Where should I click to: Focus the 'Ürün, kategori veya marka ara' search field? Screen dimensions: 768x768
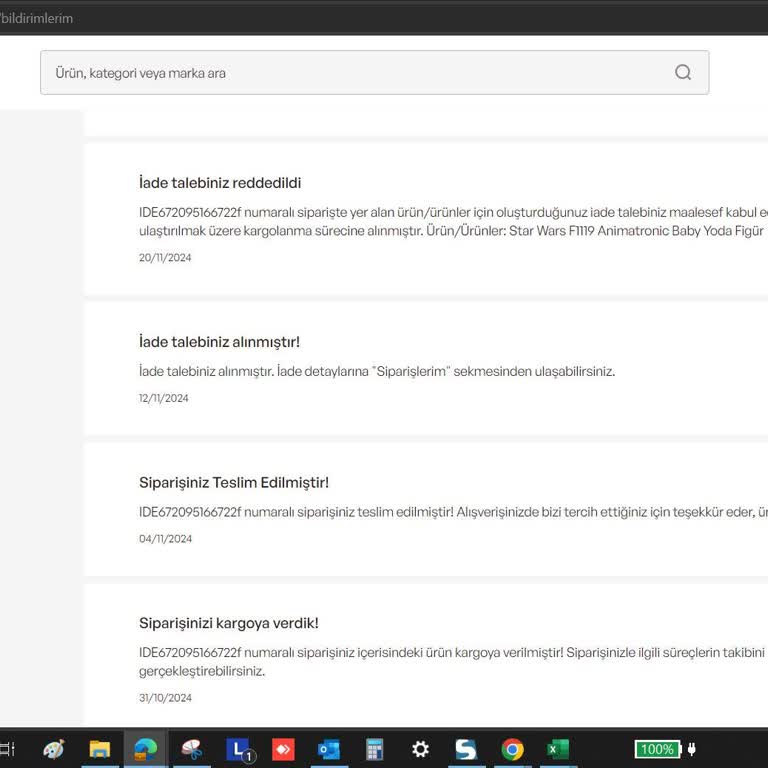click(374, 72)
